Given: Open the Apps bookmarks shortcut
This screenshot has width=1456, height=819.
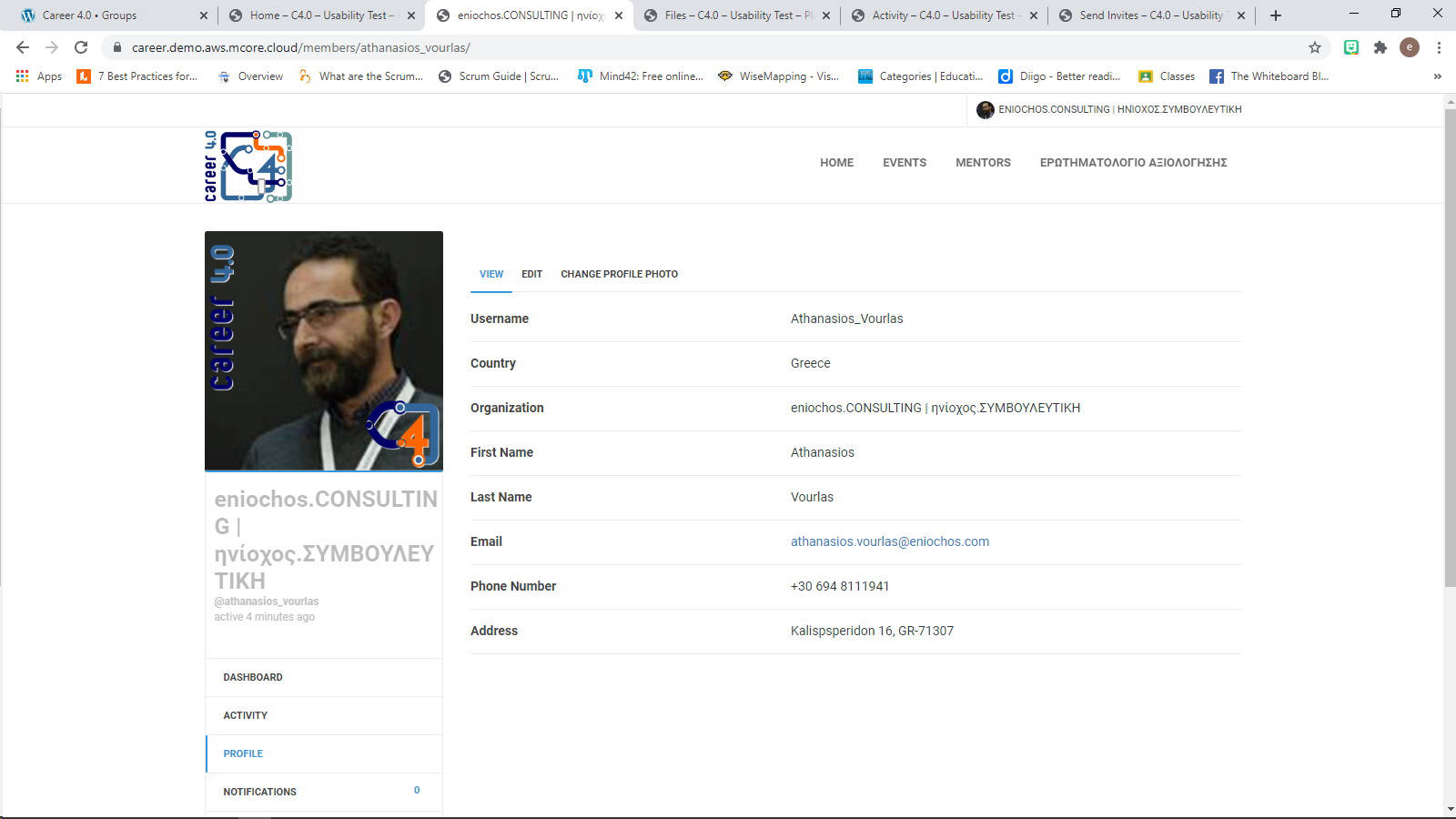Looking at the screenshot, I should tap(39, 76).
